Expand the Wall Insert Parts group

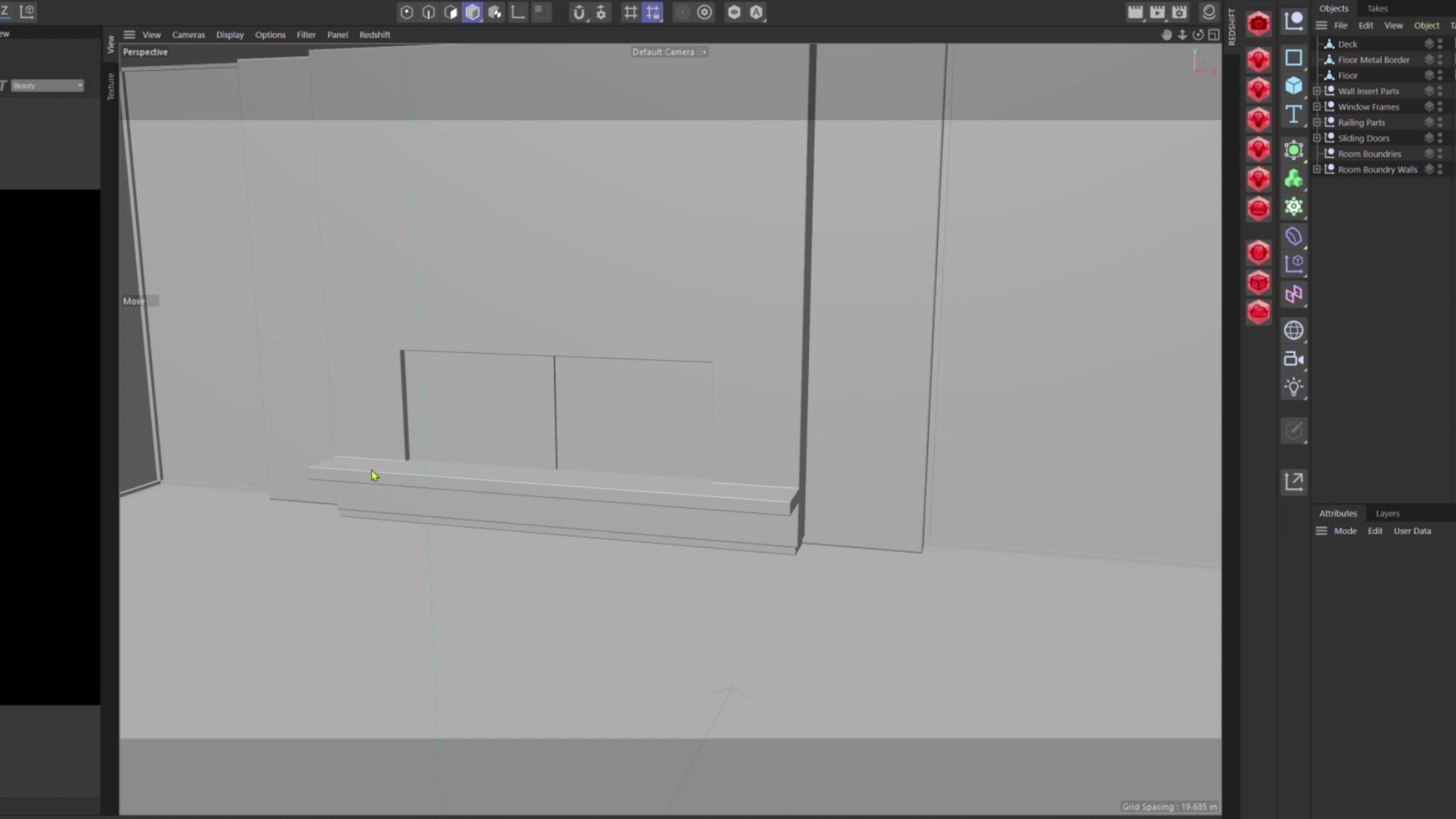[1317, 91]
